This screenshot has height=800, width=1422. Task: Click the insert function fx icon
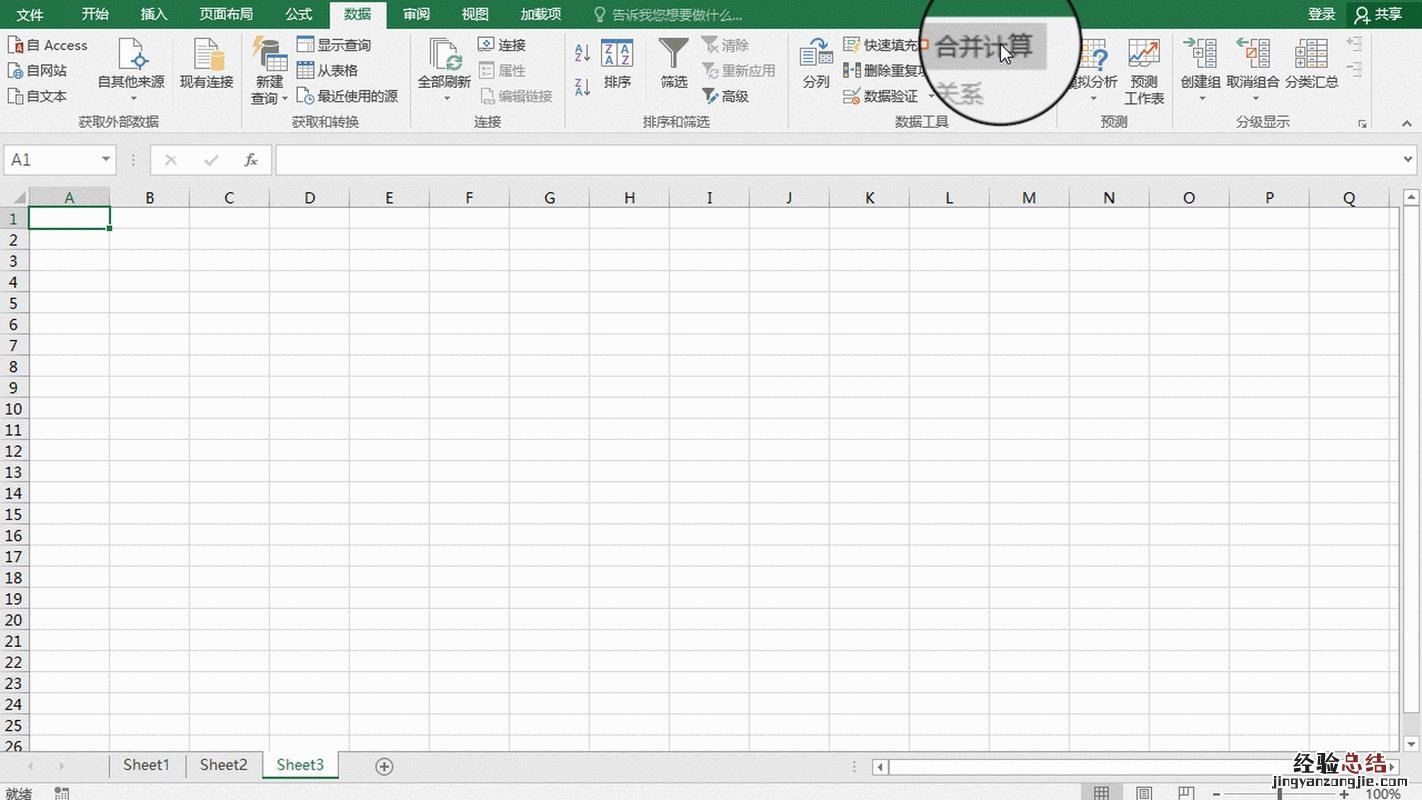[251, 160]
